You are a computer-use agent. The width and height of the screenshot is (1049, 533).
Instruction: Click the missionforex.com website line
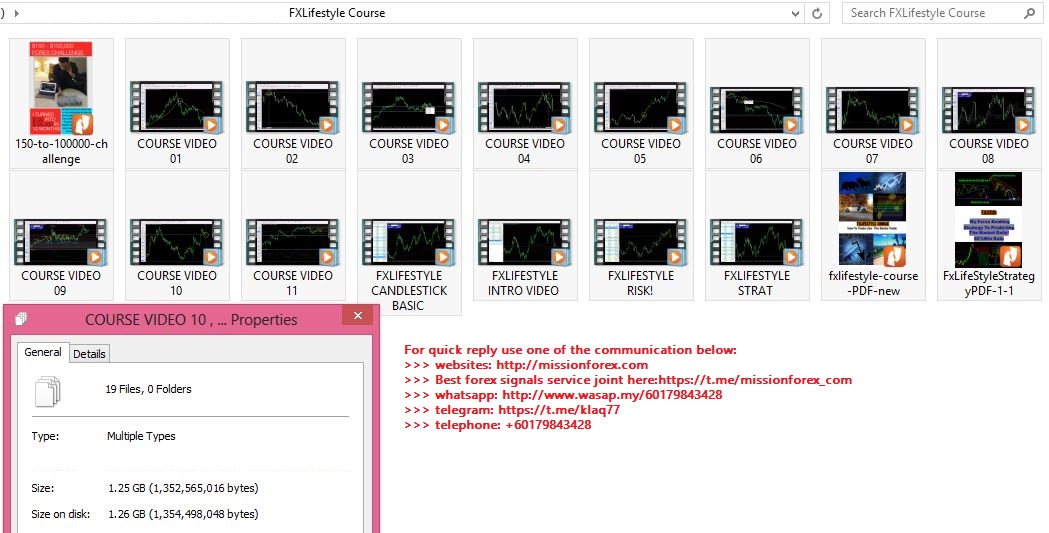tap(526, 365)
